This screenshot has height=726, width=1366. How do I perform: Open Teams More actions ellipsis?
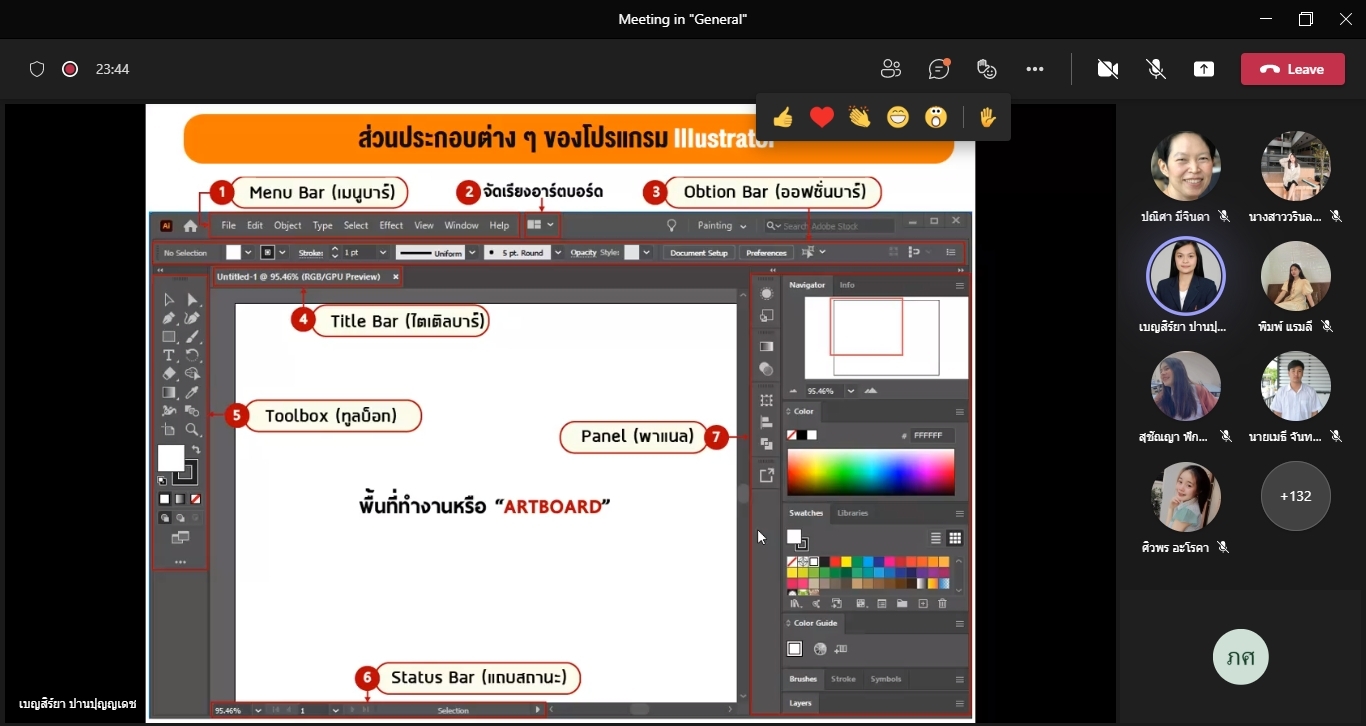1035,69
